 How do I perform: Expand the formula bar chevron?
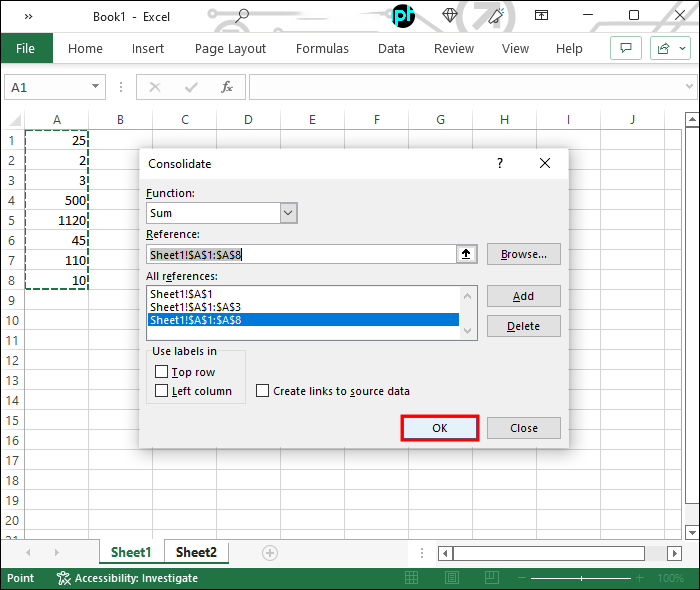click(x=689, y=86)
